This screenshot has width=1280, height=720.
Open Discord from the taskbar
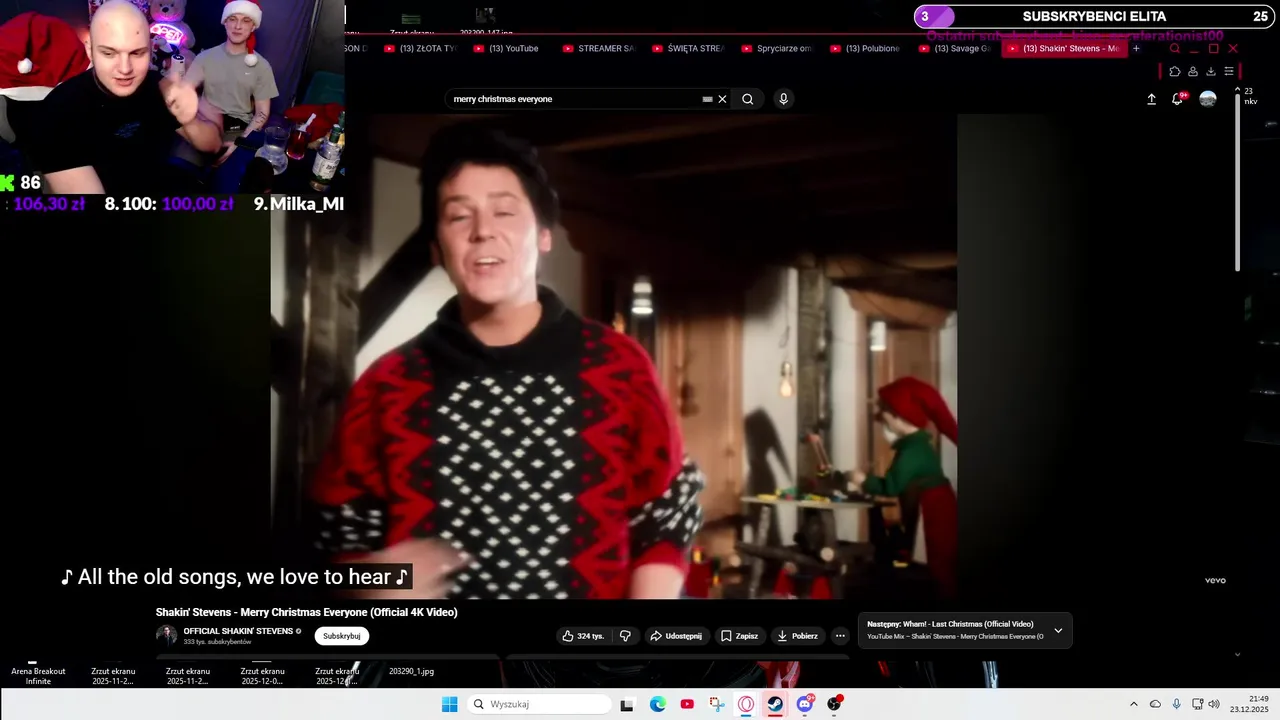(x=805, y=704)
